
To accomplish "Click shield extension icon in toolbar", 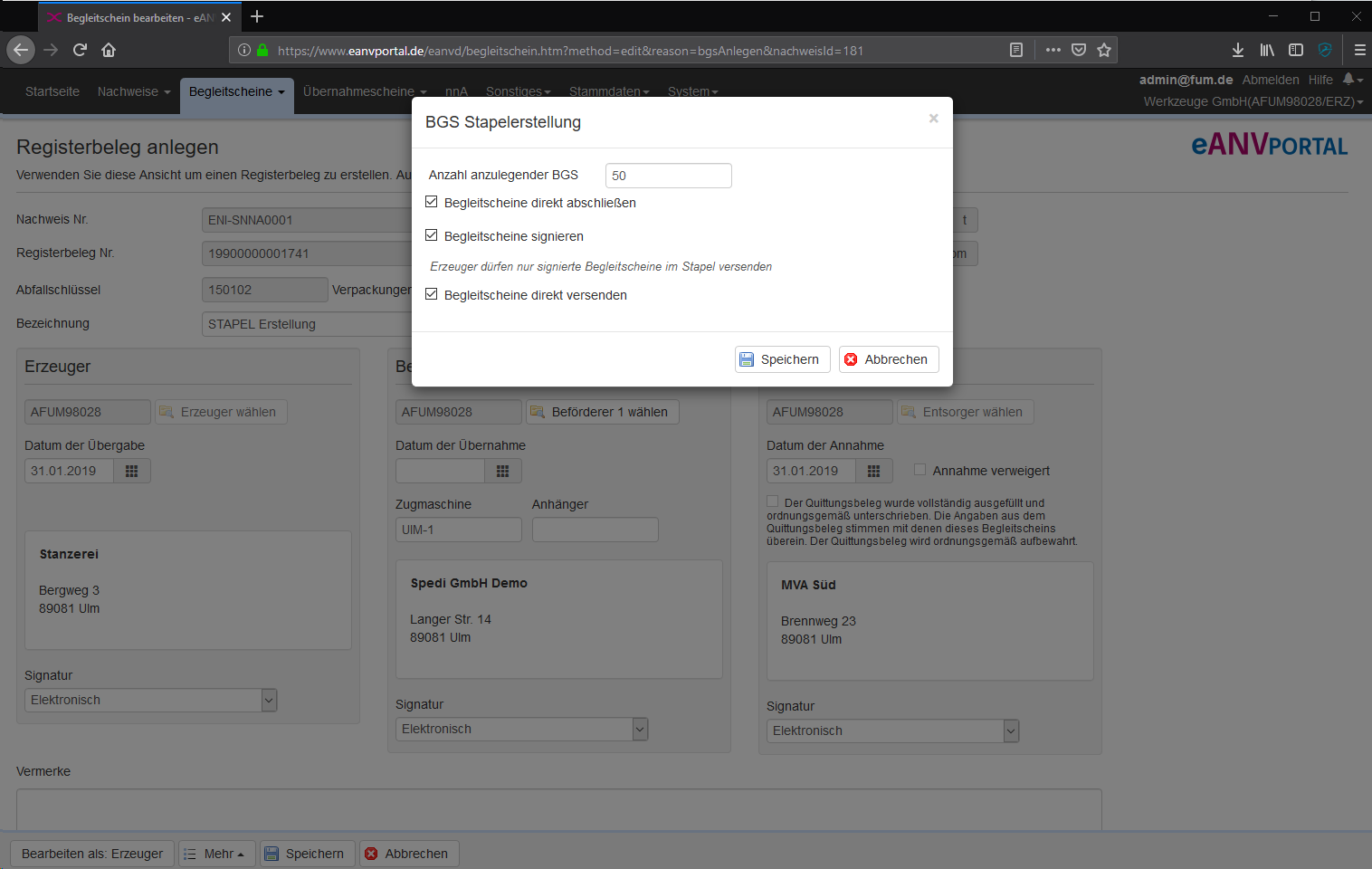I will click(1325, 50).
